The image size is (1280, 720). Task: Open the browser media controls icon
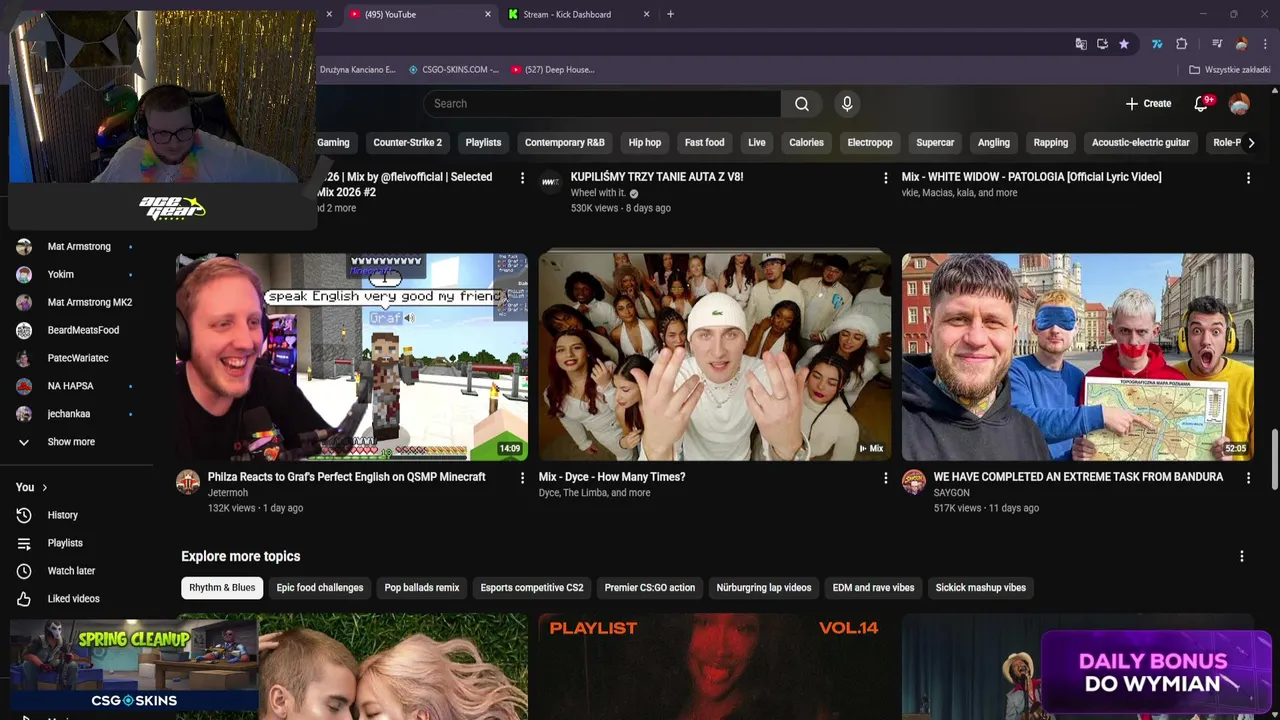1217,44
